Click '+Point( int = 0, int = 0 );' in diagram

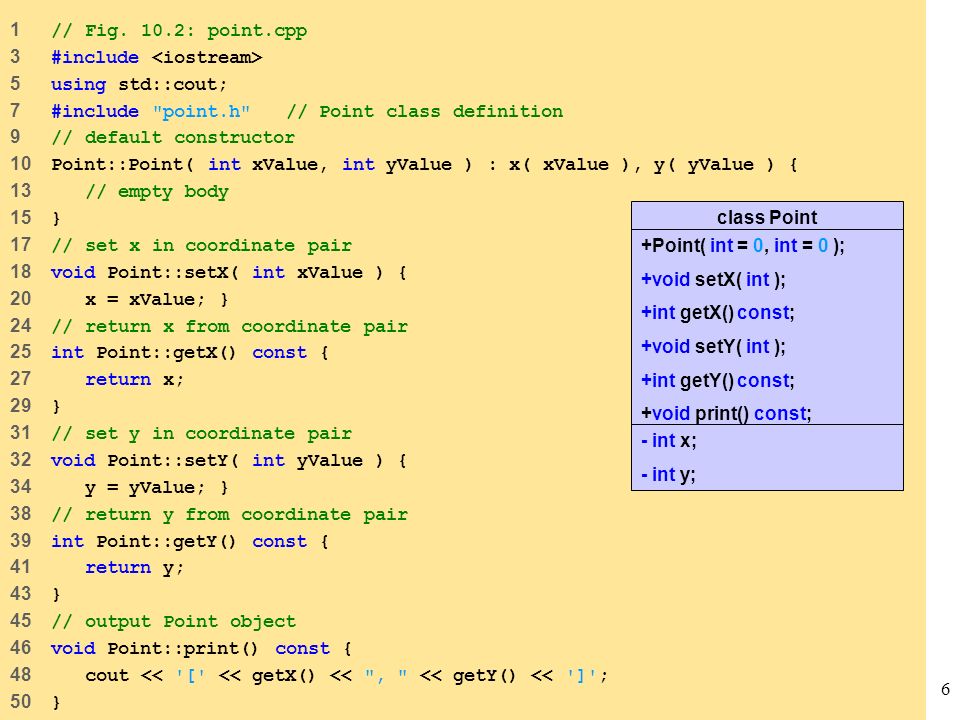point(743,246)
